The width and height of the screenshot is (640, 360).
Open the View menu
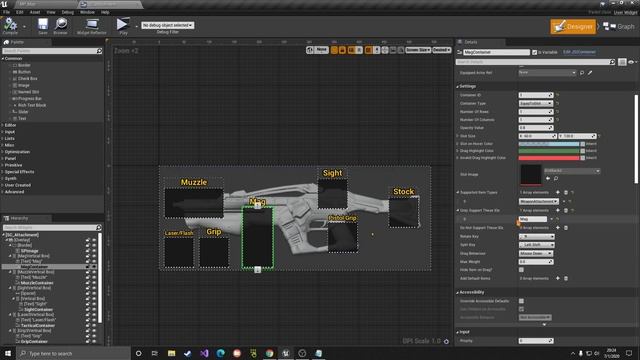[x=51, y=12]
